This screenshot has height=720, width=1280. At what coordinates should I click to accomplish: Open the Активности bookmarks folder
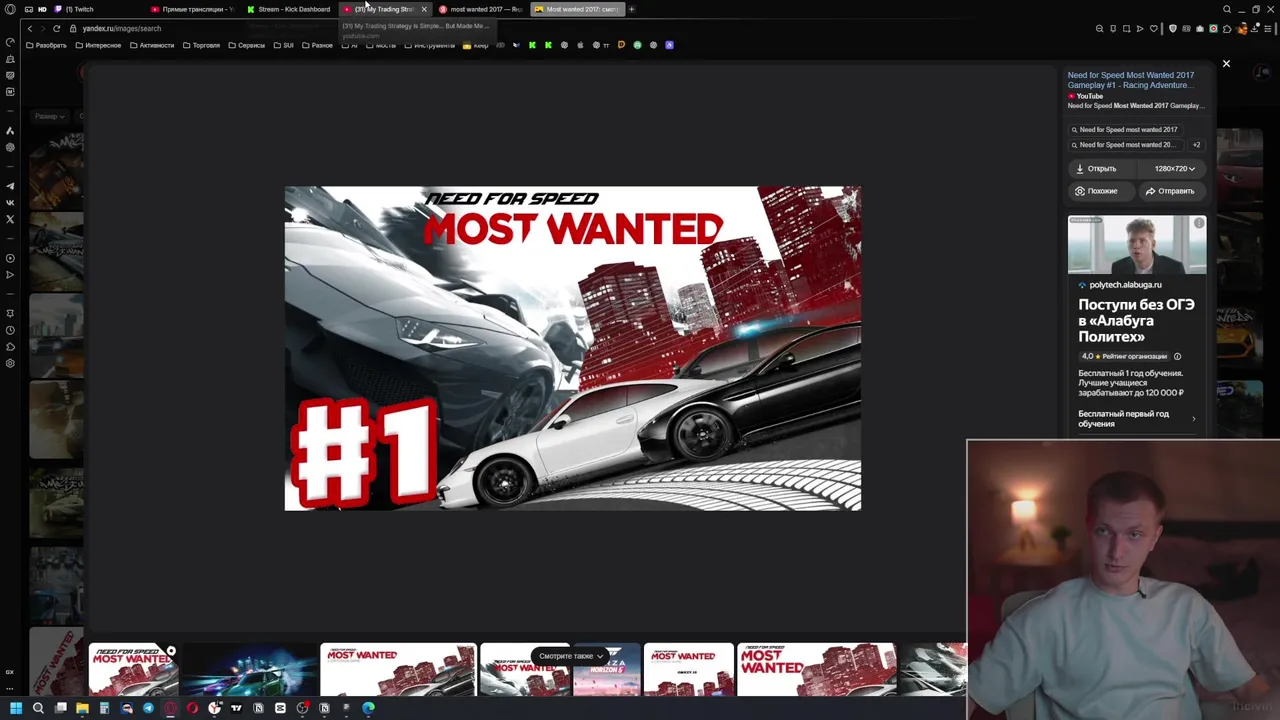pos(151,45)
